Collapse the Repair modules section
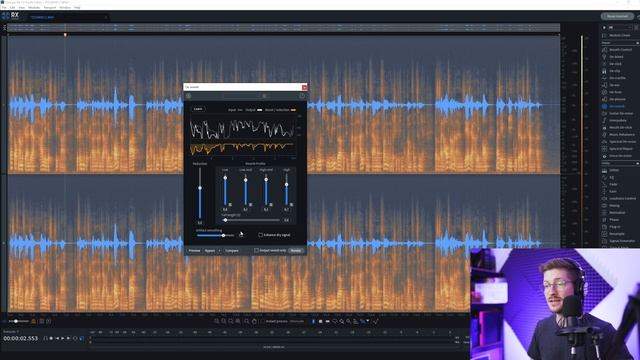640x360 pixels. tap(637, 43)
